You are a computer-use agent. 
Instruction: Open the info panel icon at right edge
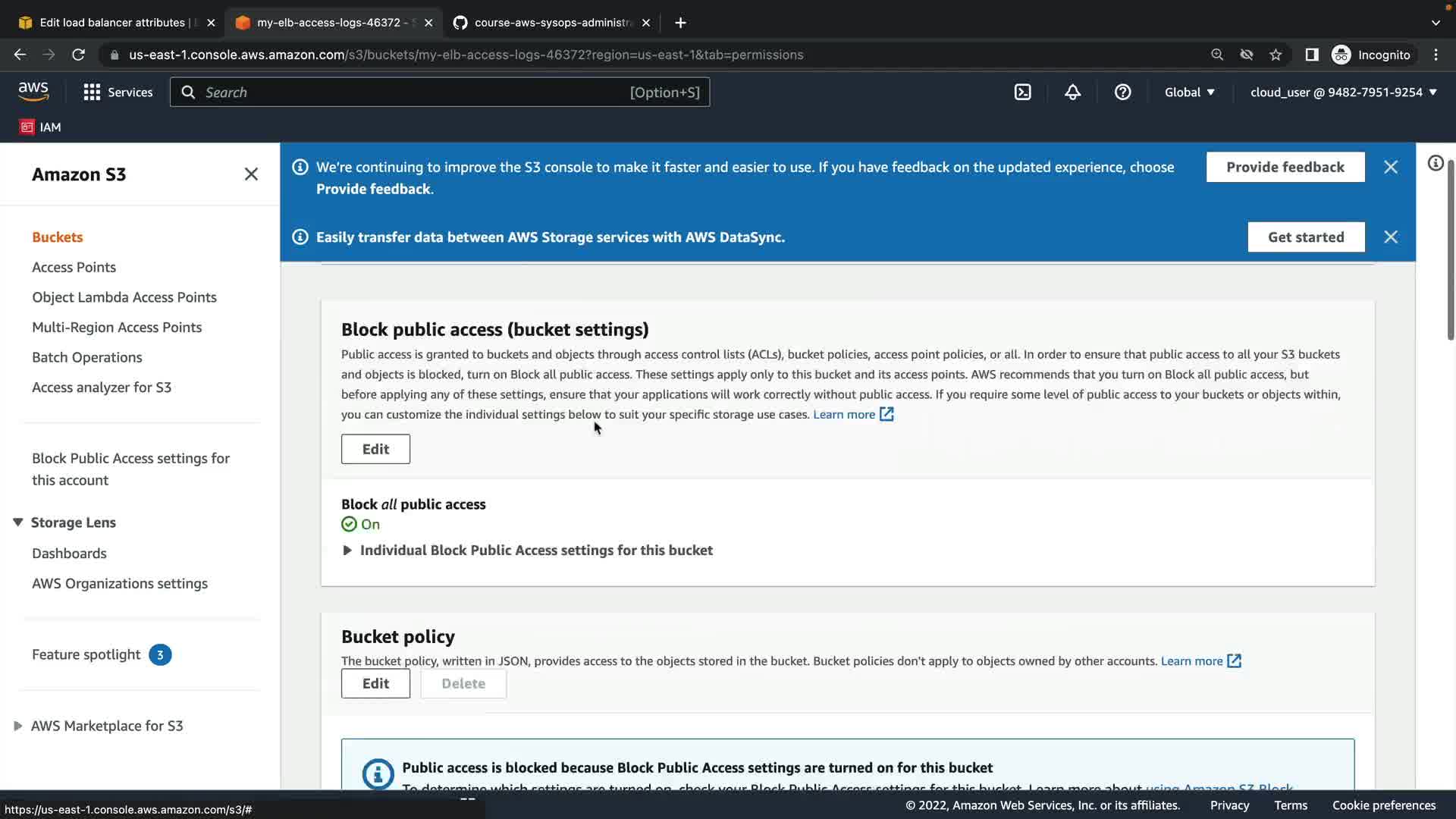pos(1435,164)
